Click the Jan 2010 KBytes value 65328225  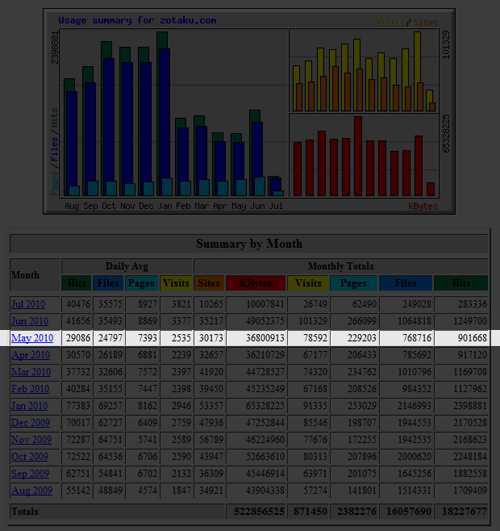(265, 405)
